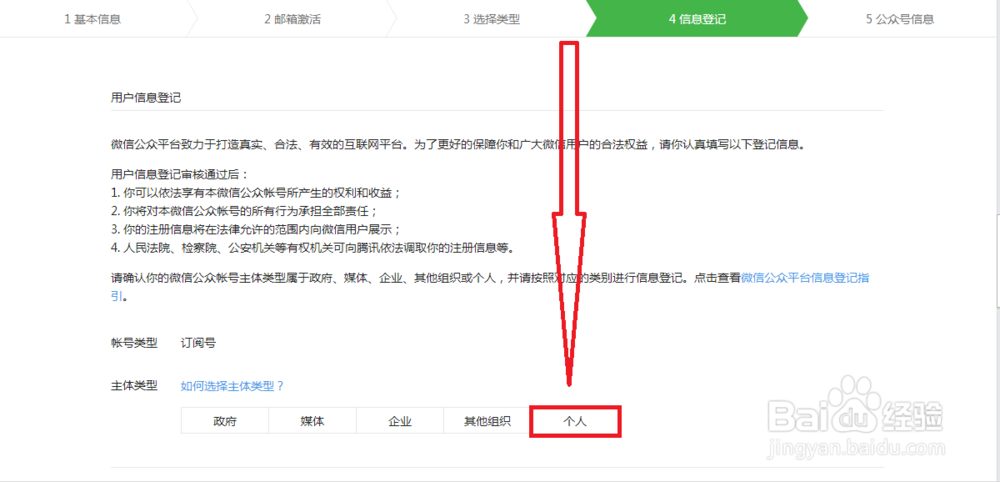This screenshot has width=1000, height=482.
Task: Click the 用户信息登记 heading
Action: click(146, 98)
